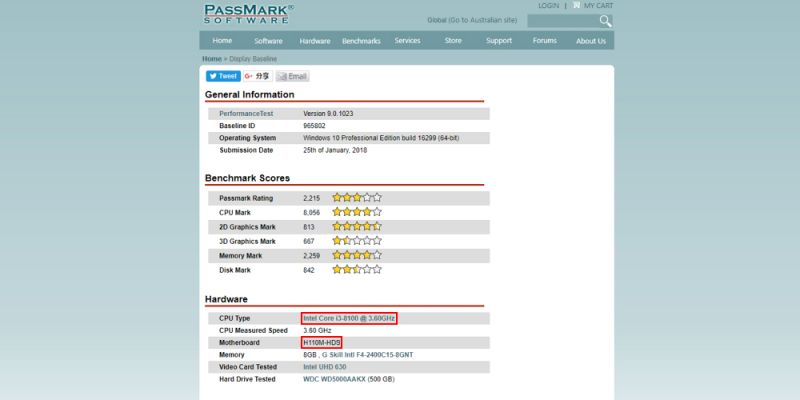
Task: Click the Google+ share button
Action: [x=258, y=76]
